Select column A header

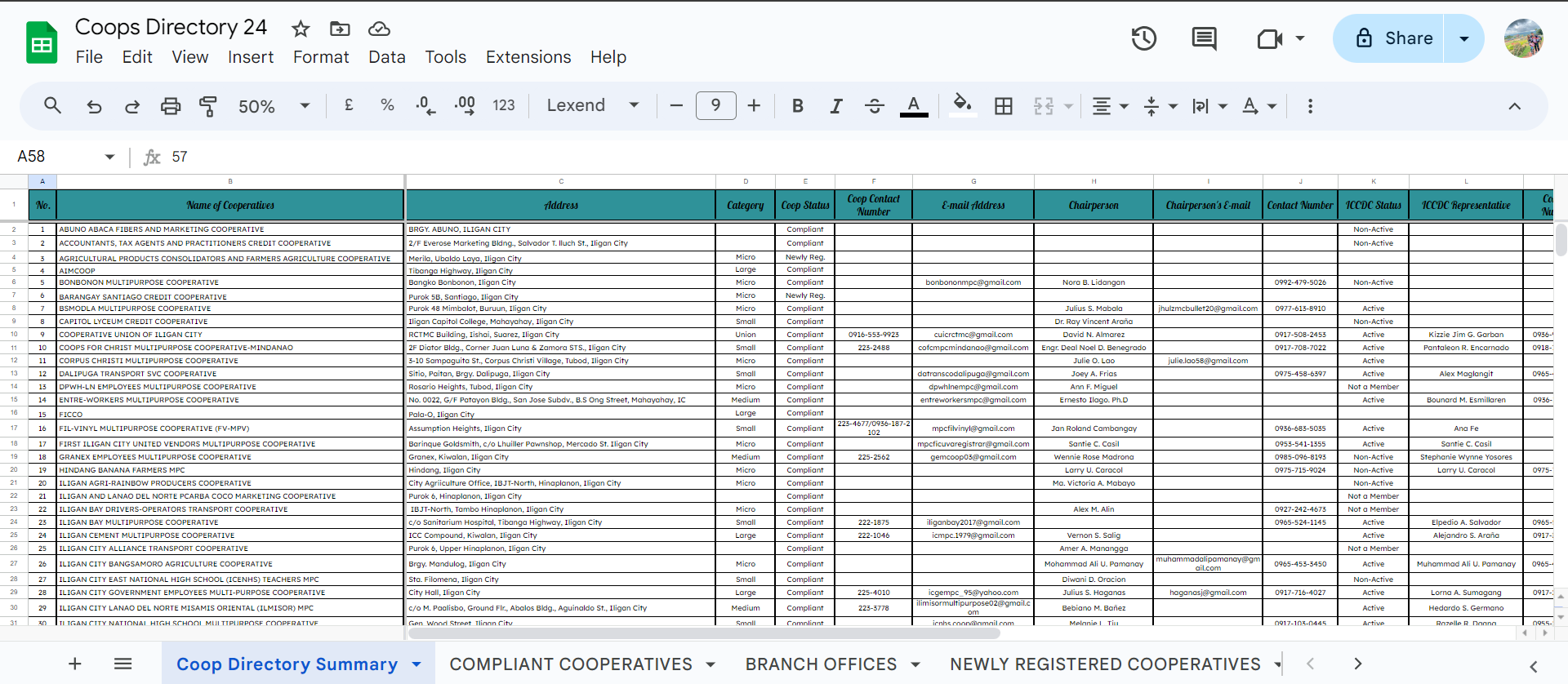(x=42, y=181)
